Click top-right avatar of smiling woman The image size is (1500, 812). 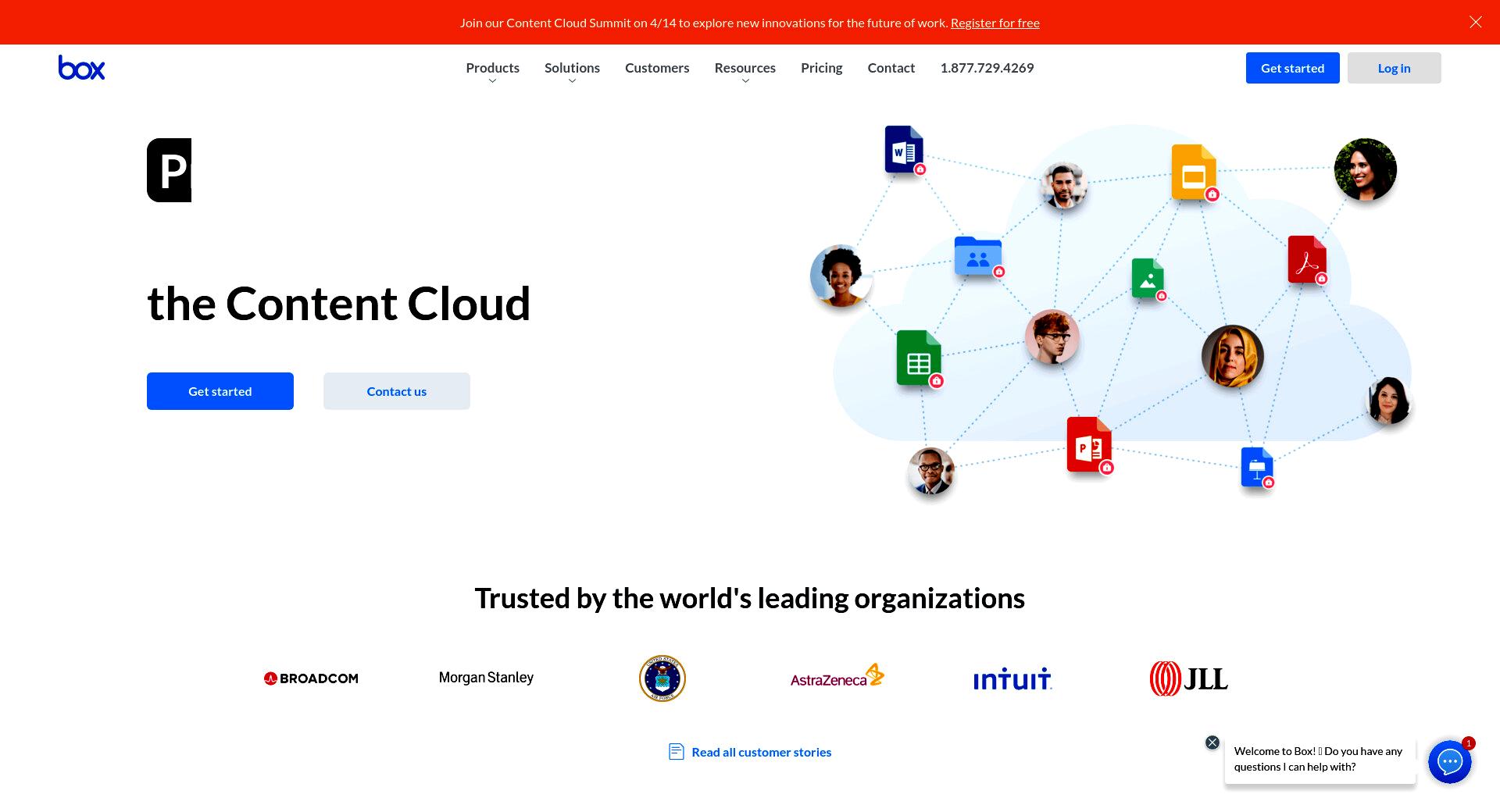tap(1366, 169)
